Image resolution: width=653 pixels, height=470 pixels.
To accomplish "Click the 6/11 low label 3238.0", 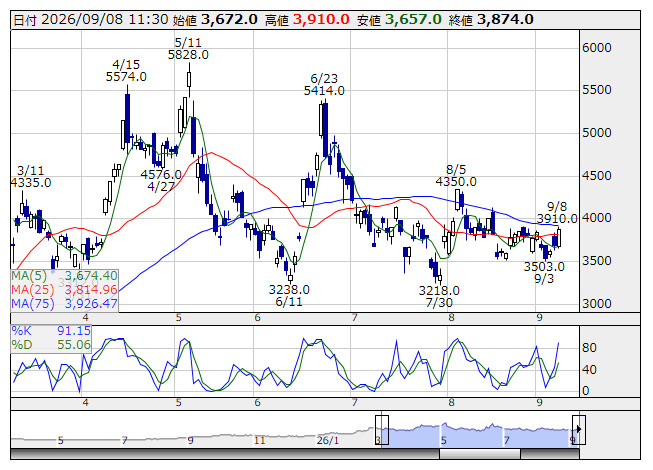I will [289, 290].
